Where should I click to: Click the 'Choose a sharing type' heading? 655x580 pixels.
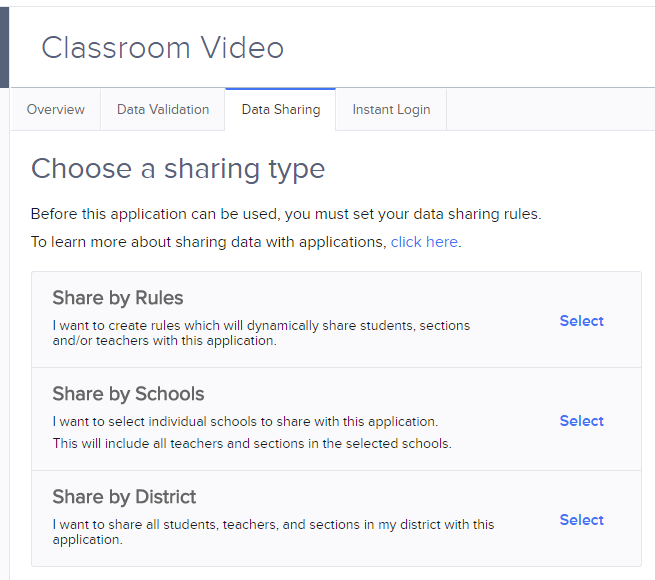(x=178, y=168)
